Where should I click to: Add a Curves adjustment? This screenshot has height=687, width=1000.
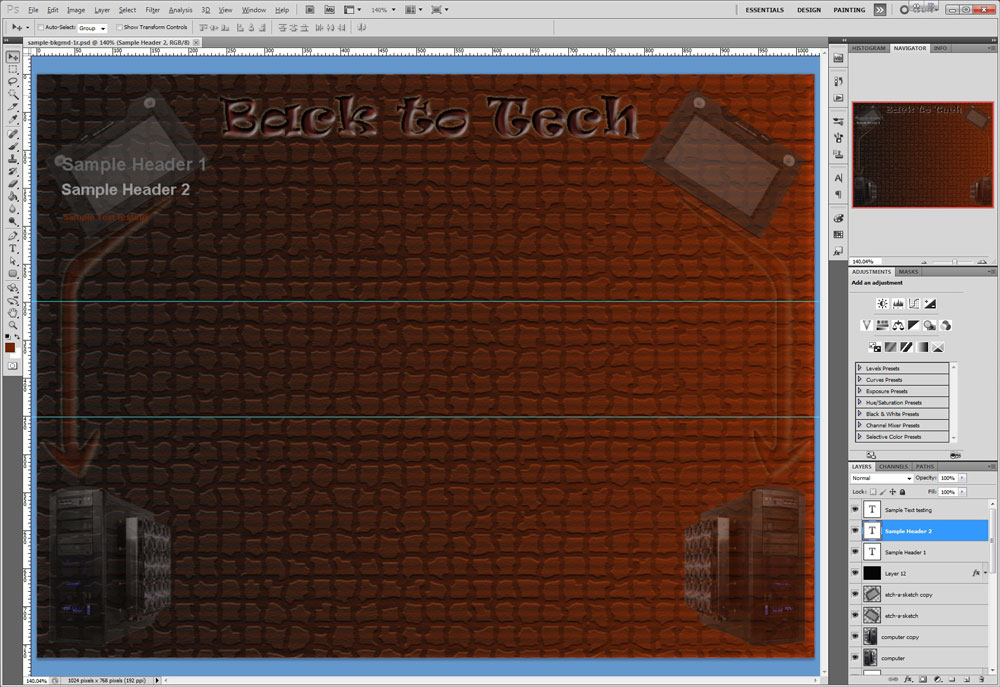[x=914, y=303]
